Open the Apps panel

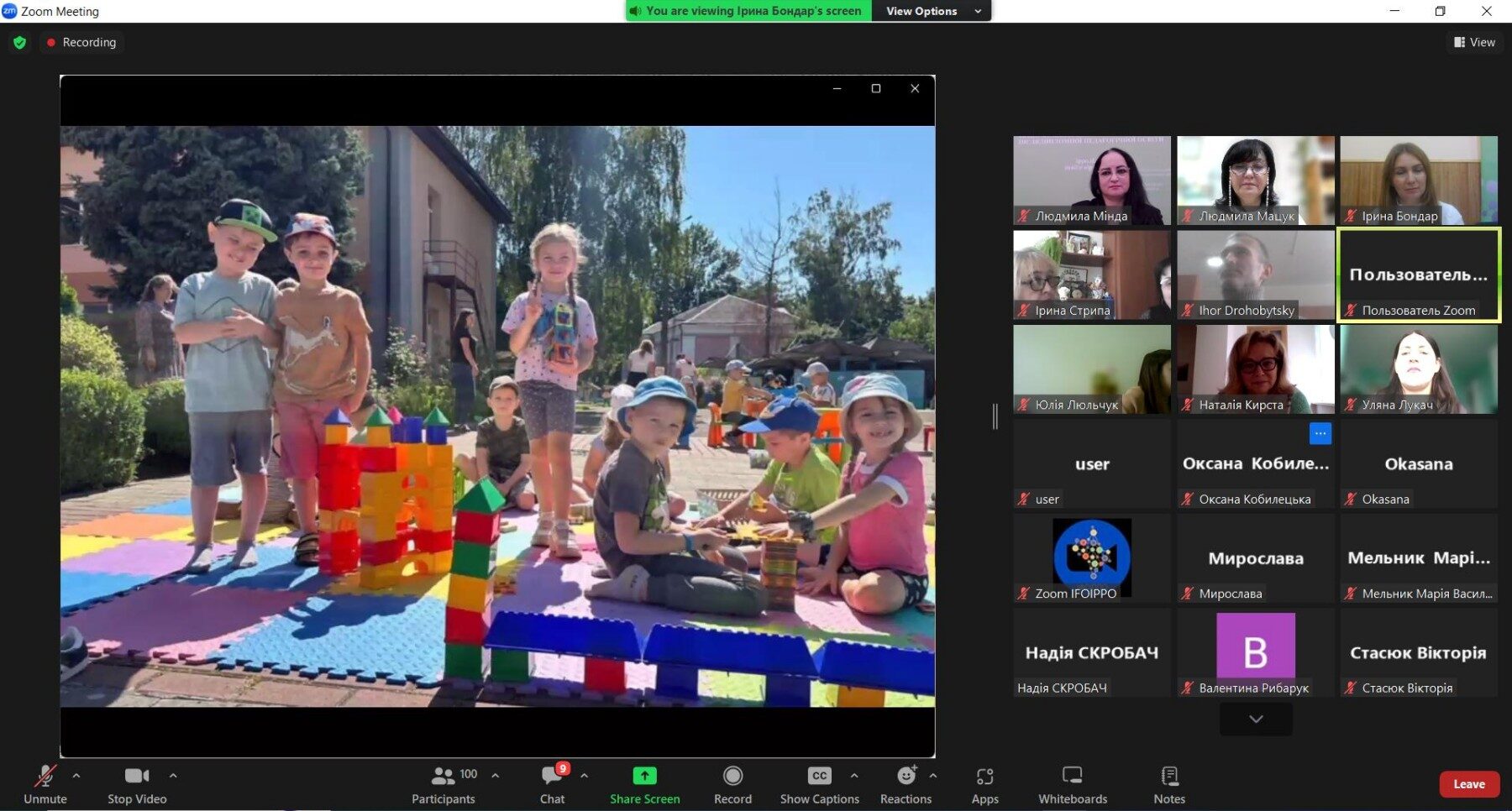(x=984, y=785)
